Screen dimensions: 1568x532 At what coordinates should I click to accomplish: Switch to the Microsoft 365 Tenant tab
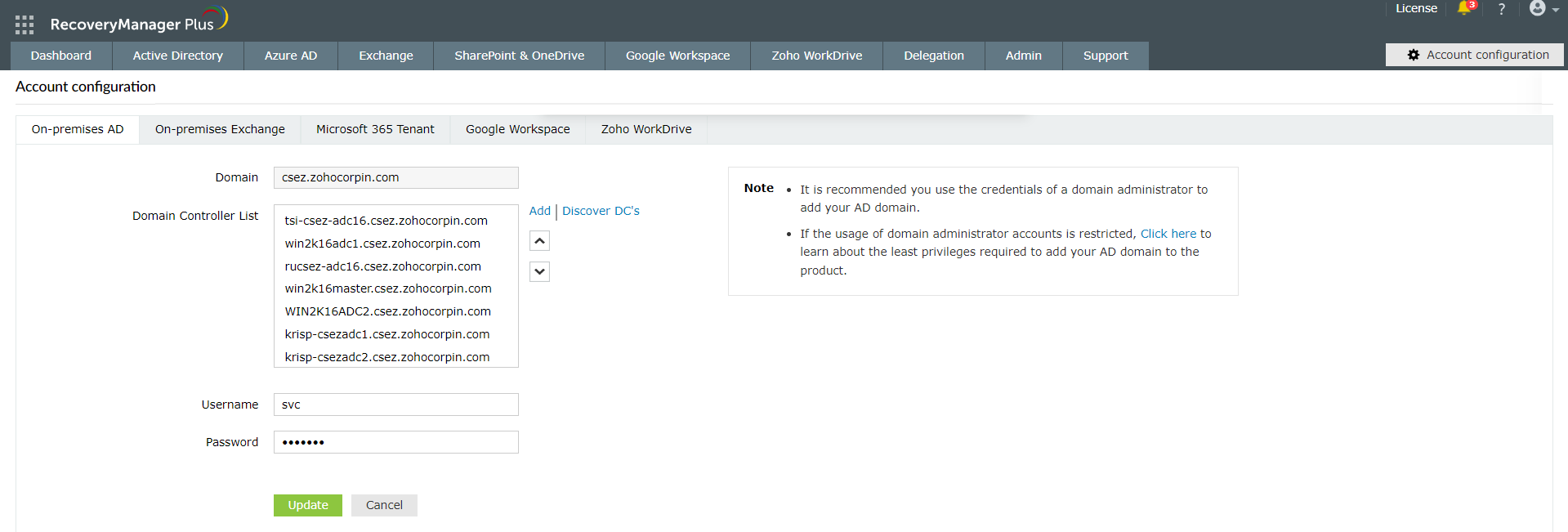pyautogui.click(x=375, y=129)
